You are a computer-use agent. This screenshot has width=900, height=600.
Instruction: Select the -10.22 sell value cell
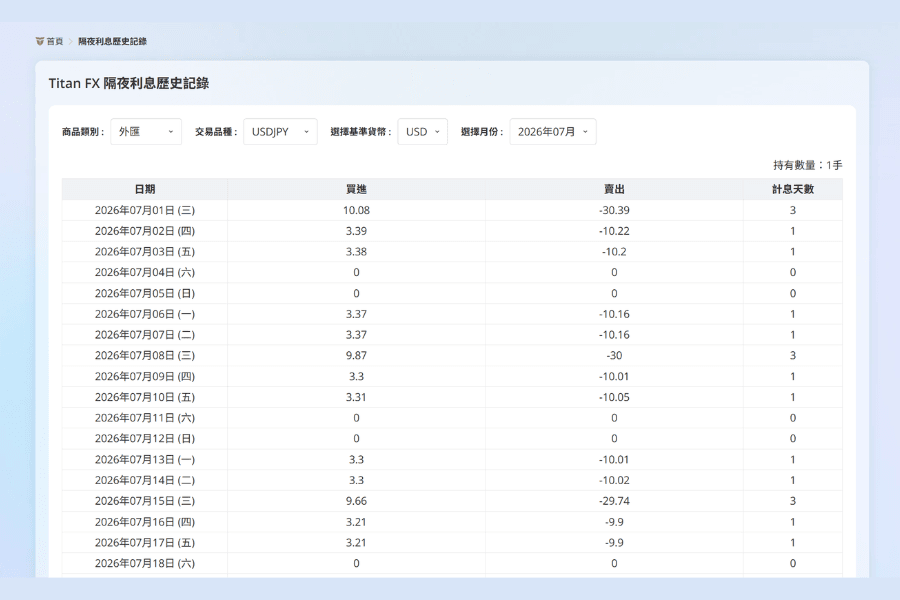pyautogui.click(x=614, y=231)
